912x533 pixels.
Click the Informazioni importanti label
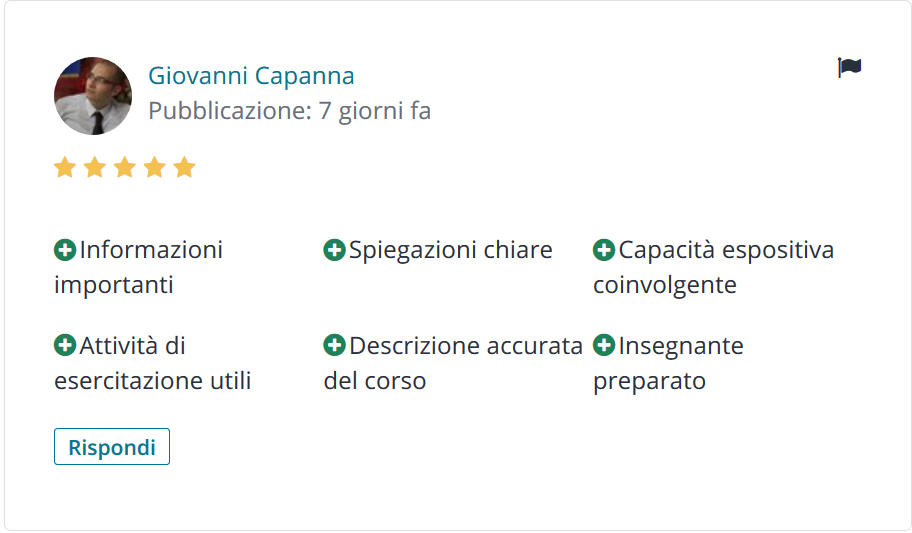coord(138,267)
